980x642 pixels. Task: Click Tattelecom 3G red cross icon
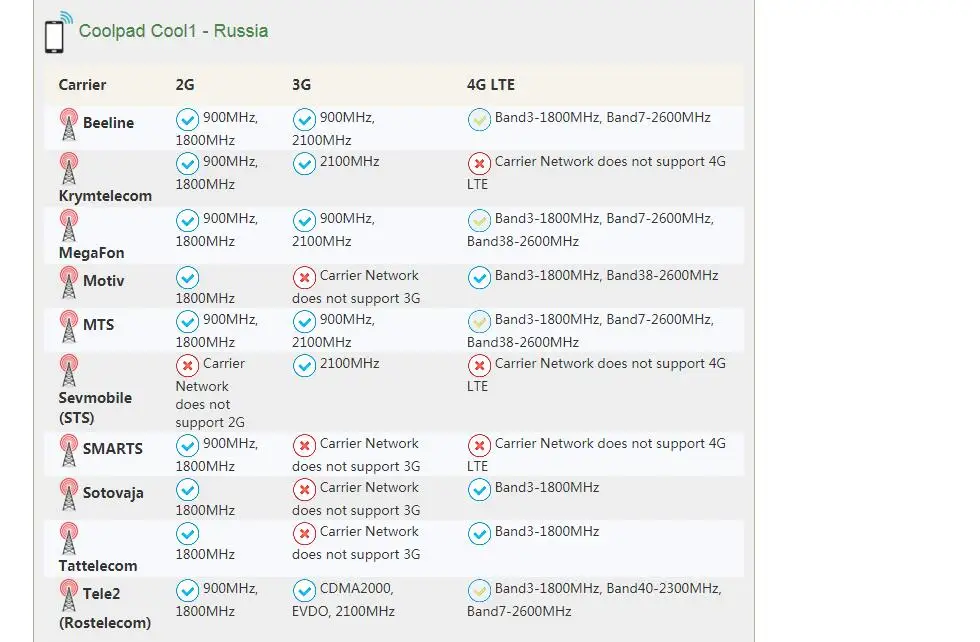tap(304, 534)
